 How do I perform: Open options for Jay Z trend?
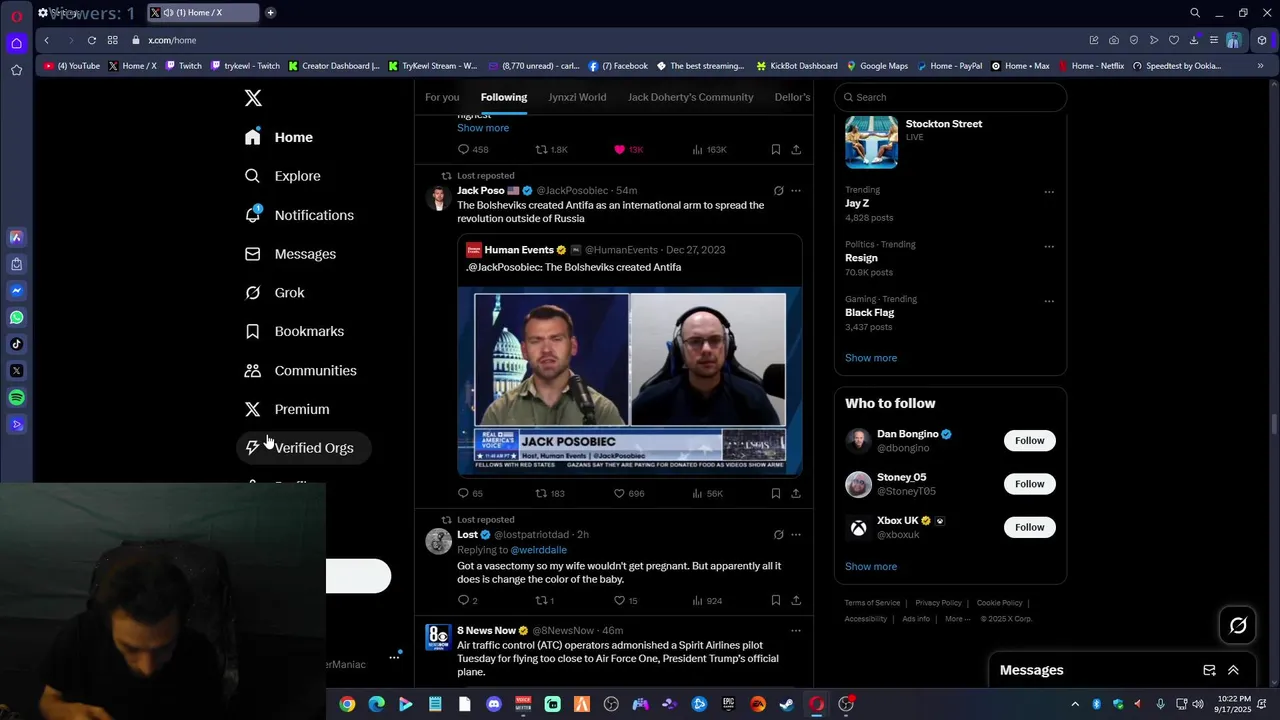click(1049, 191)
